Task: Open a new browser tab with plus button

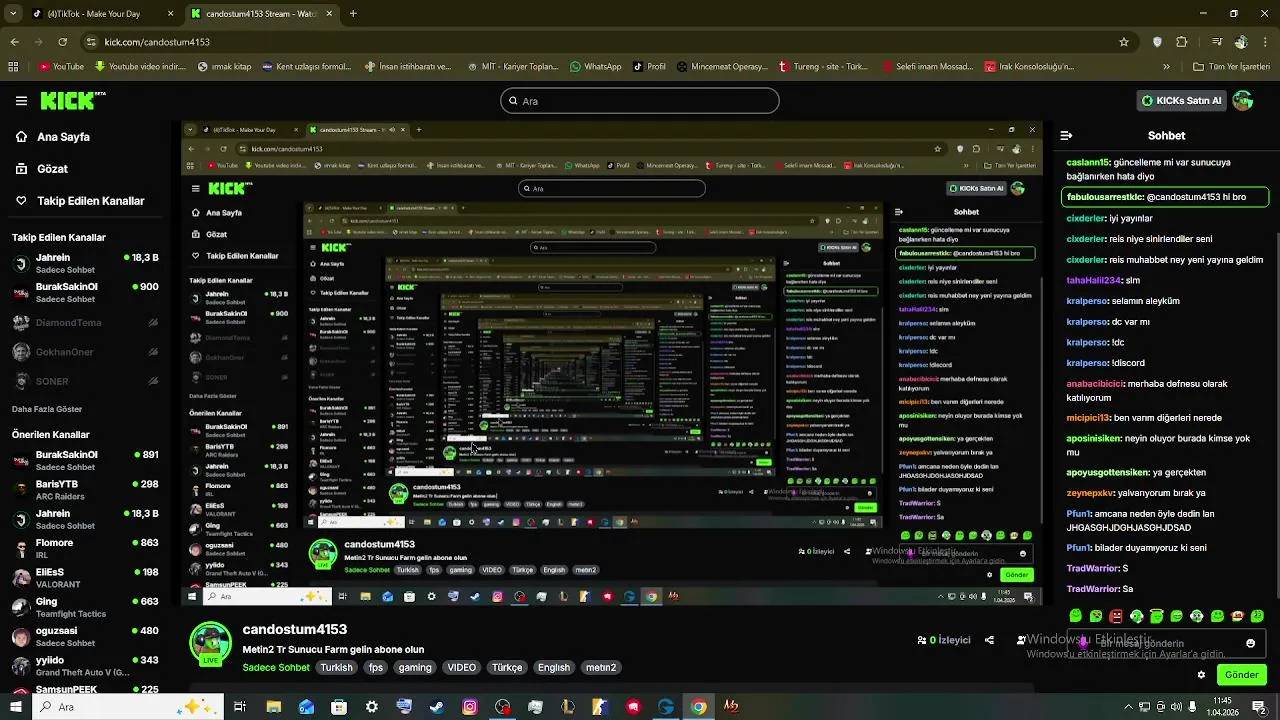Action: tap(353, 14)
